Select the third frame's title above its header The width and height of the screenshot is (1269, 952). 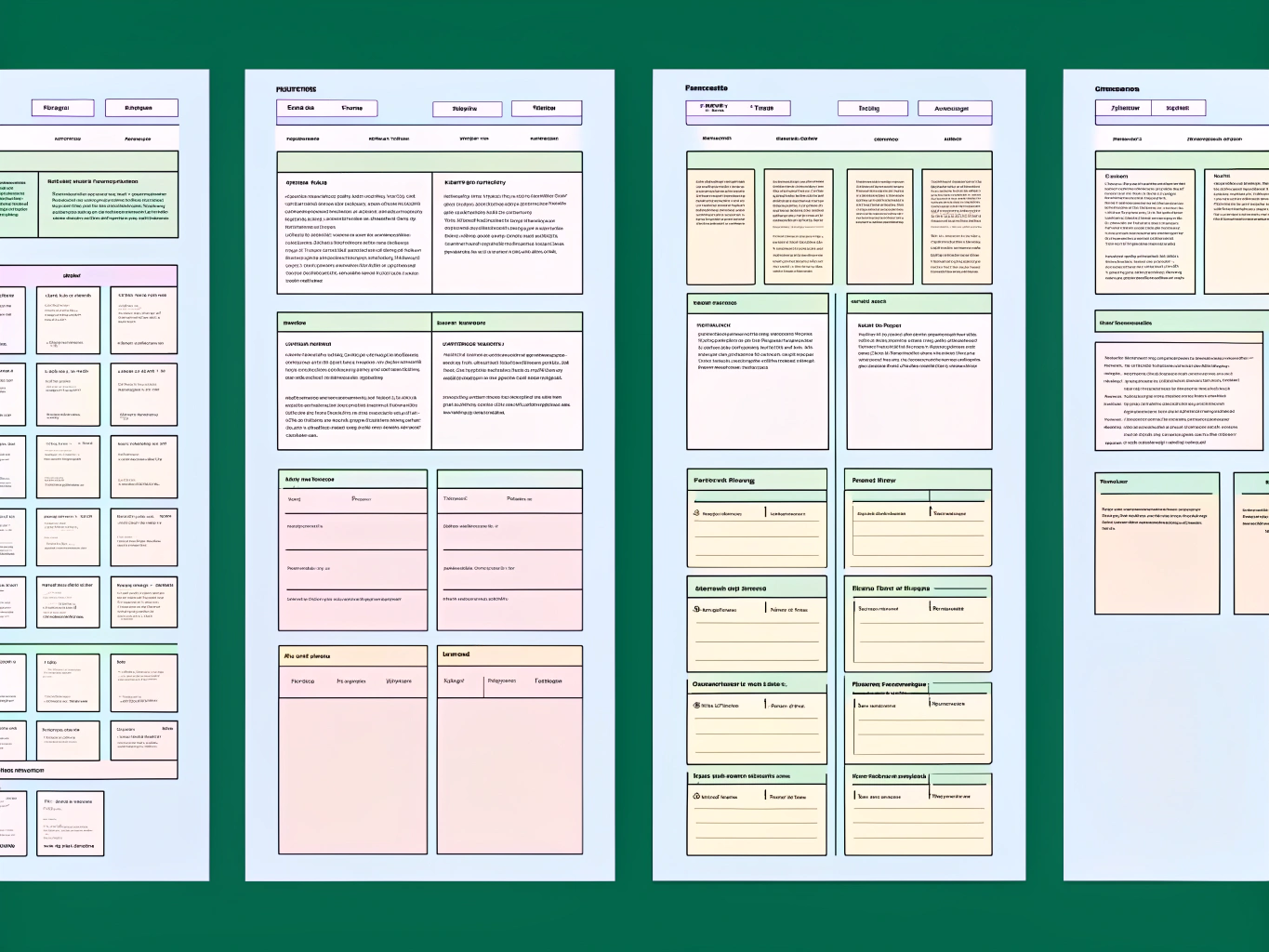[706, 88]
